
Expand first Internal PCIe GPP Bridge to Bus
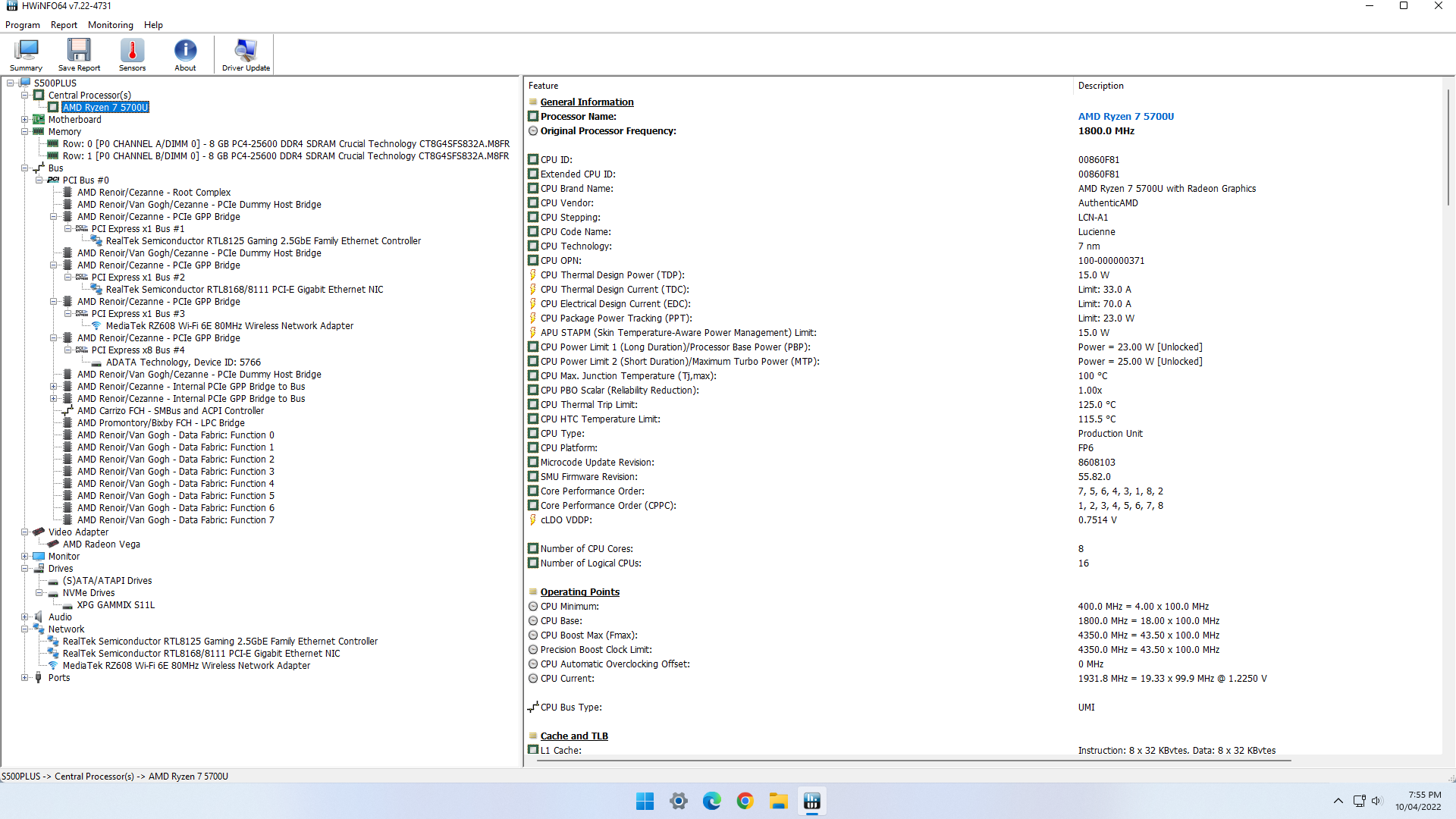(54, 387)
